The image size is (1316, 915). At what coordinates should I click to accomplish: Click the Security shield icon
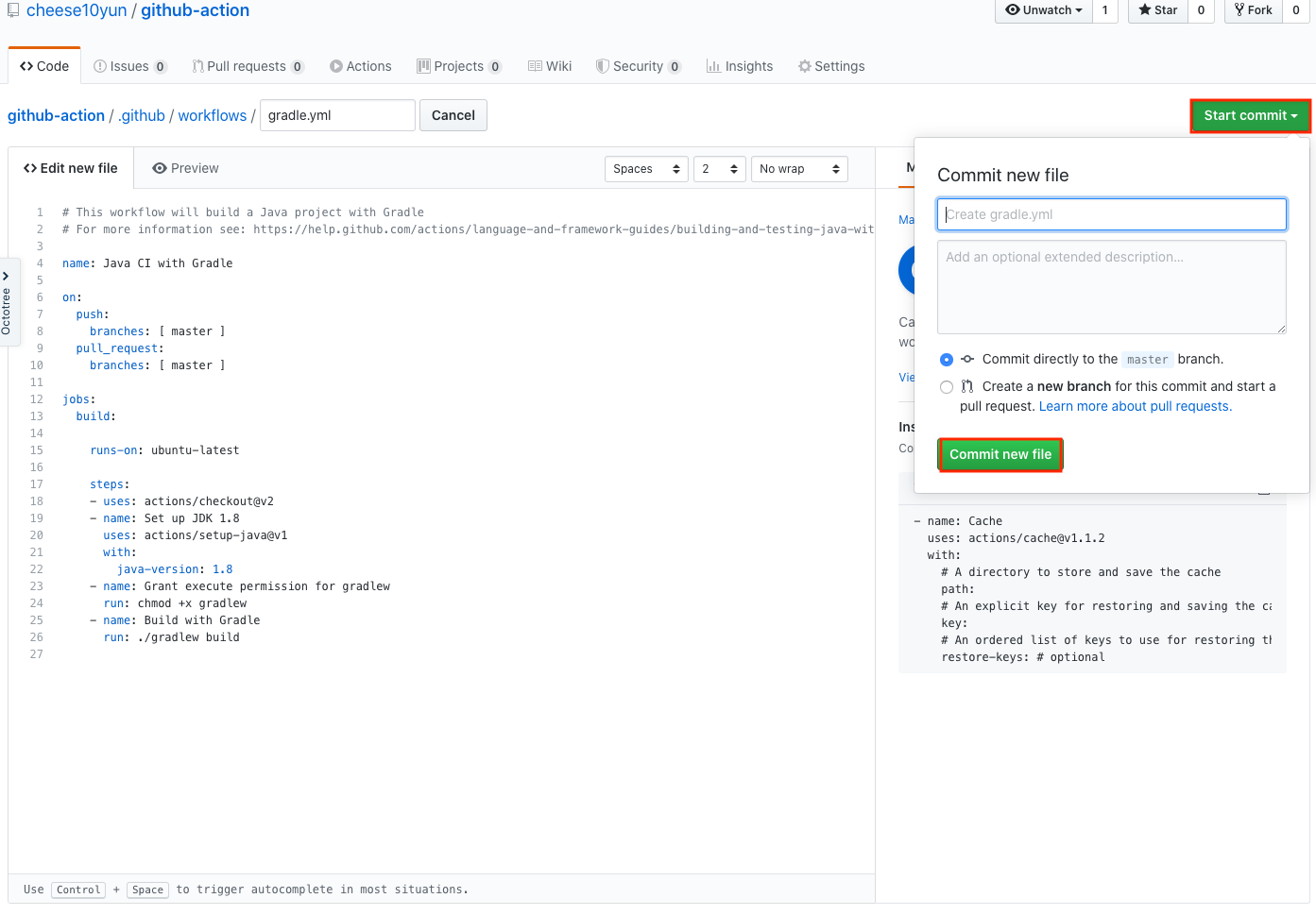pos(603,66)
